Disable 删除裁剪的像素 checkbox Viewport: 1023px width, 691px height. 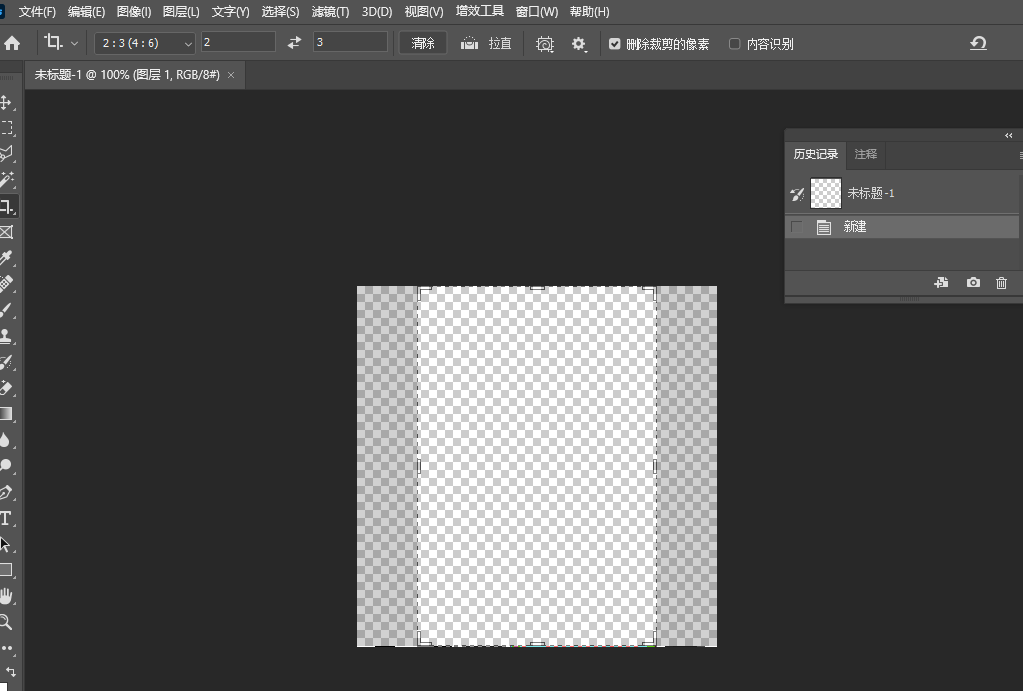tap(613, 43)
